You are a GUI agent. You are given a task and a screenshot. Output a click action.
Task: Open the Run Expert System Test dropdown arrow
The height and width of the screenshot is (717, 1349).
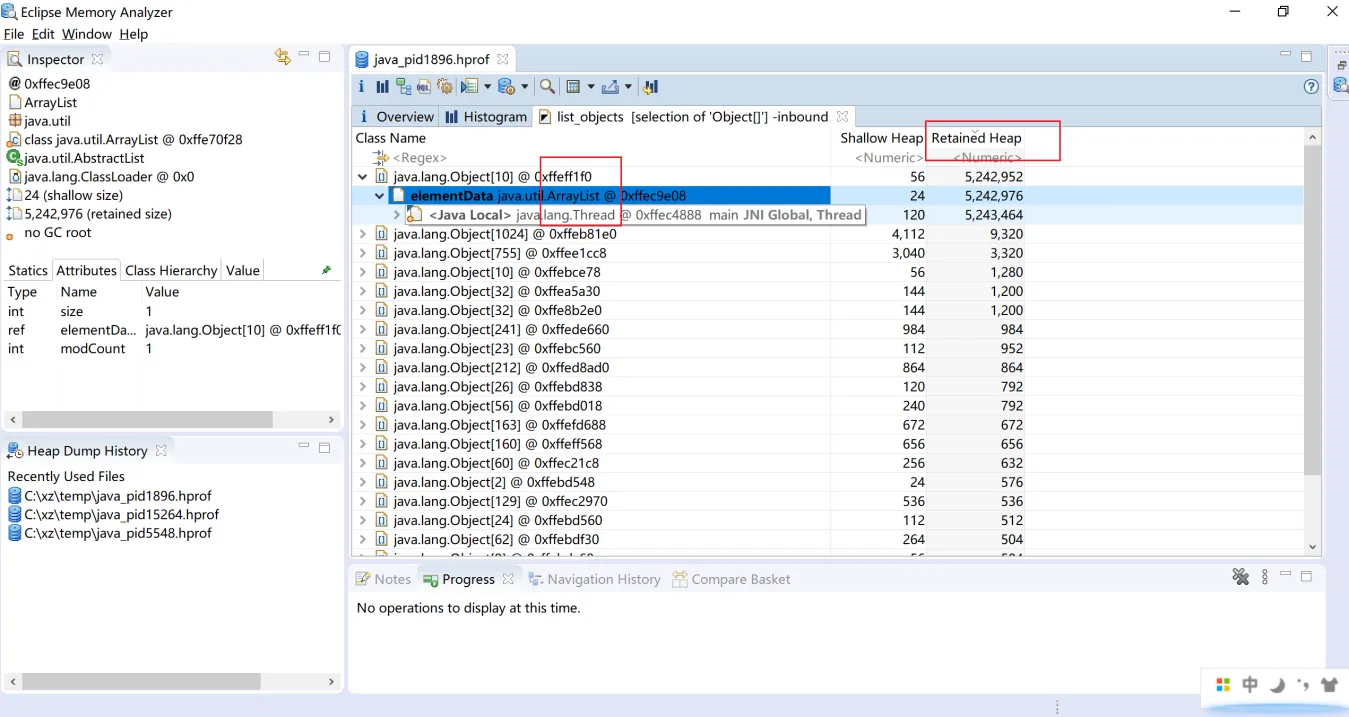coord(487,87)
